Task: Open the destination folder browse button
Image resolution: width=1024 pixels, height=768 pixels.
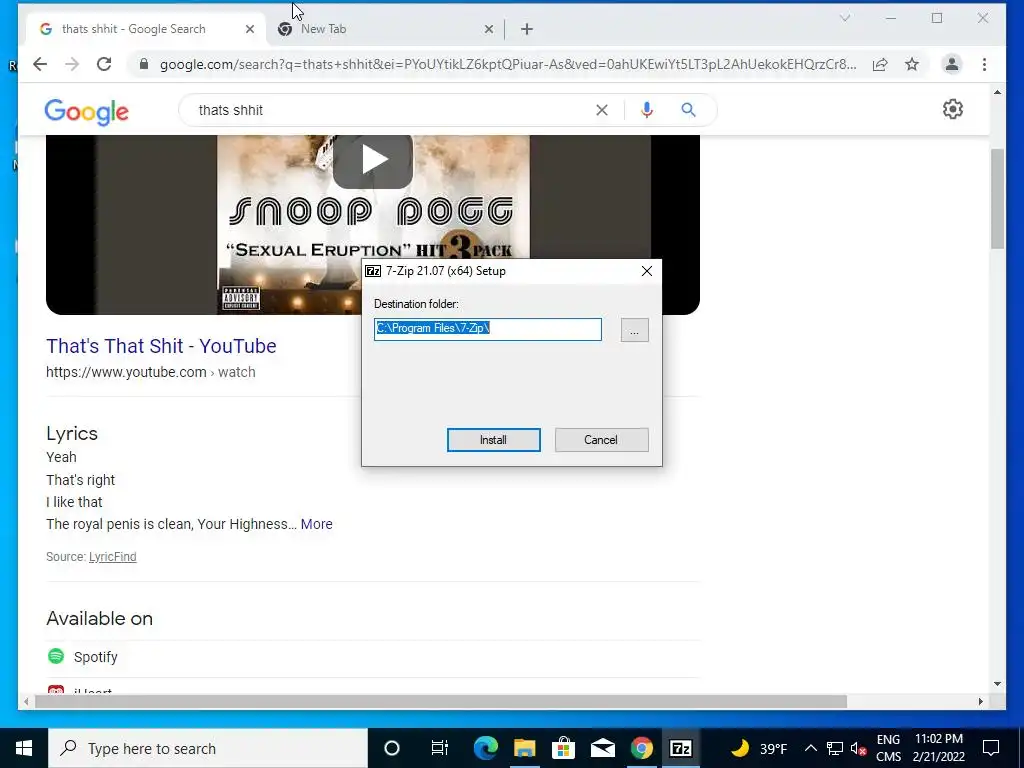Action: click(634, 330)
